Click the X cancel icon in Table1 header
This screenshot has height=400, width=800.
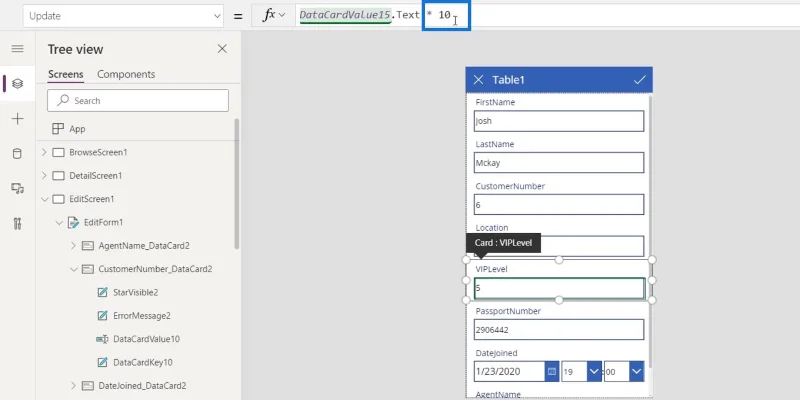(478, 80)
